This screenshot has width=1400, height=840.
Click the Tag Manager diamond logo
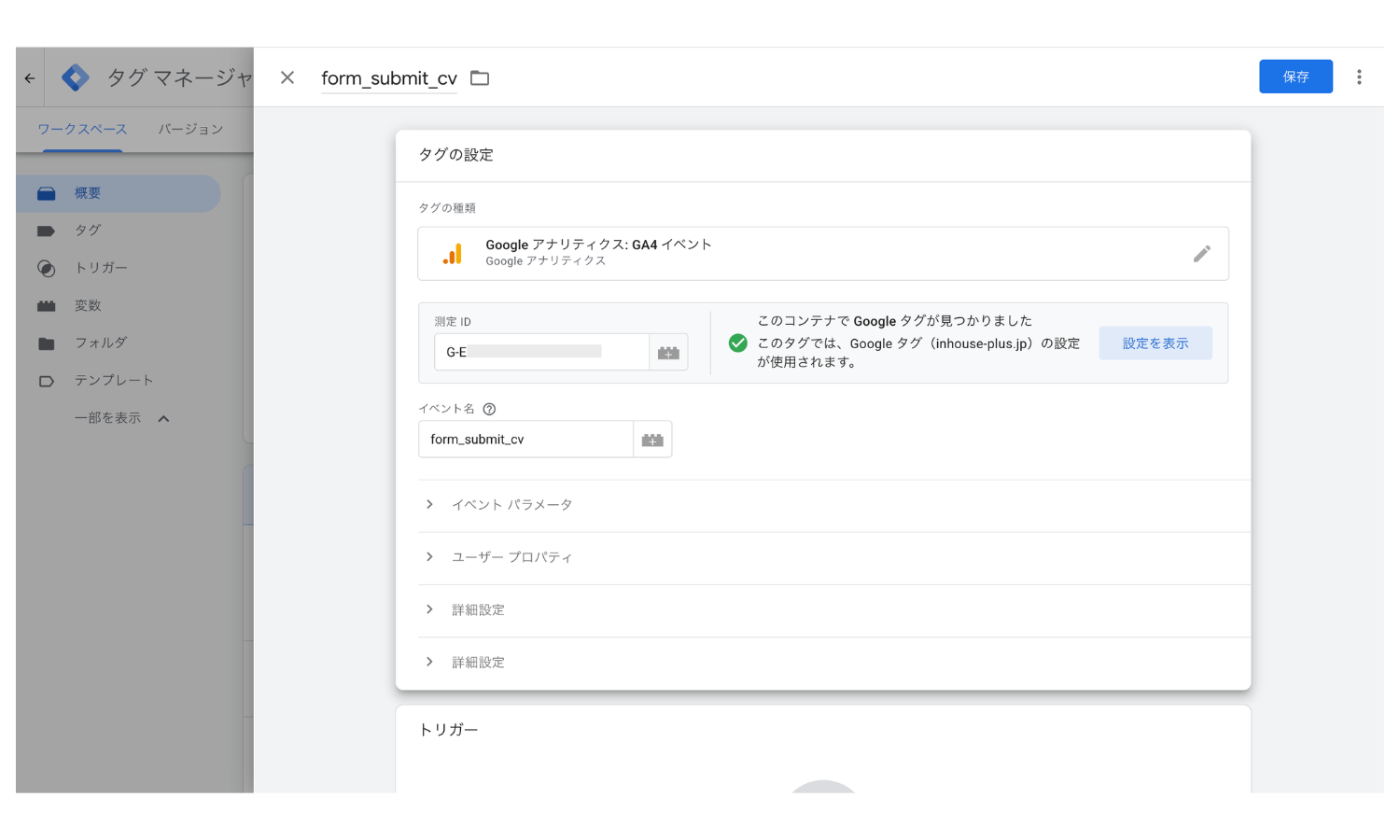coord(75,77)
